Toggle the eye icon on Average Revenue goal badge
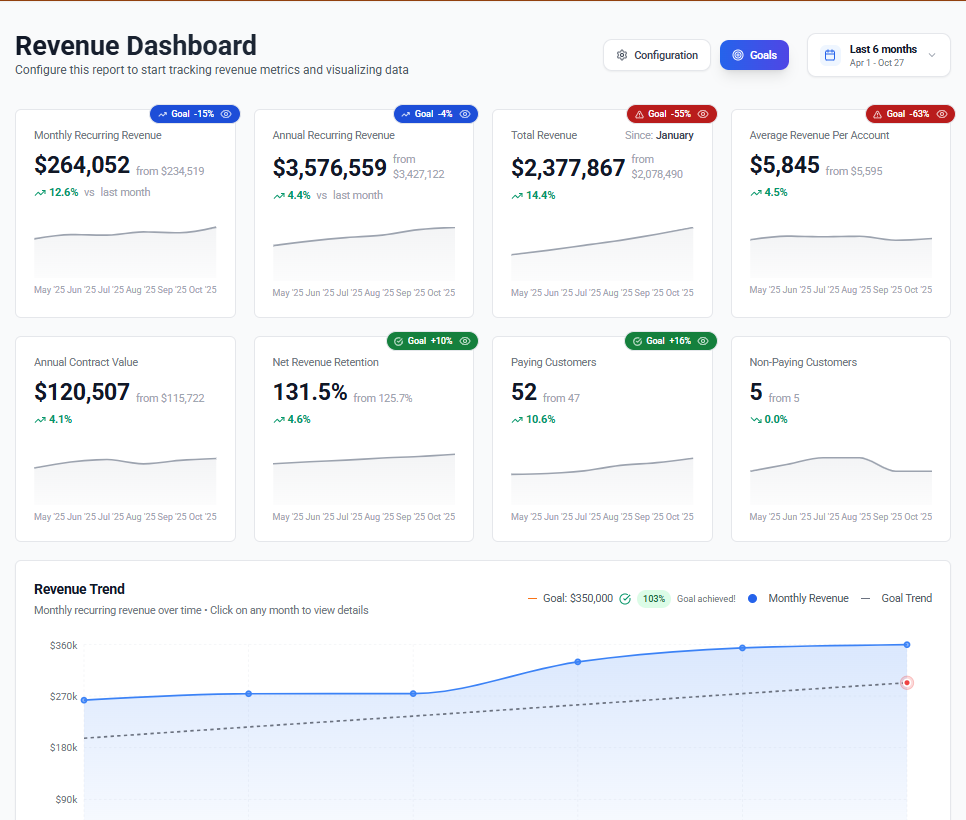This screenshot has width=966, height=820. [940, 114]
